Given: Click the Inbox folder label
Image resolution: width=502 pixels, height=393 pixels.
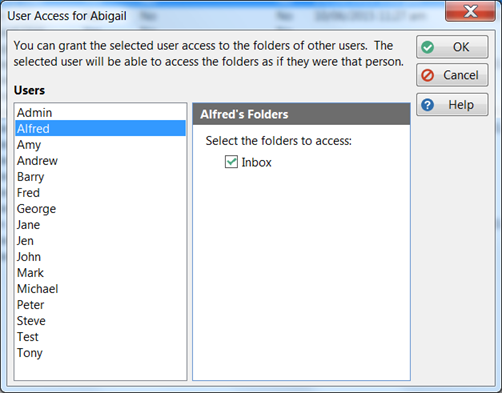Looking at the screenshot, I should point(256,162).
